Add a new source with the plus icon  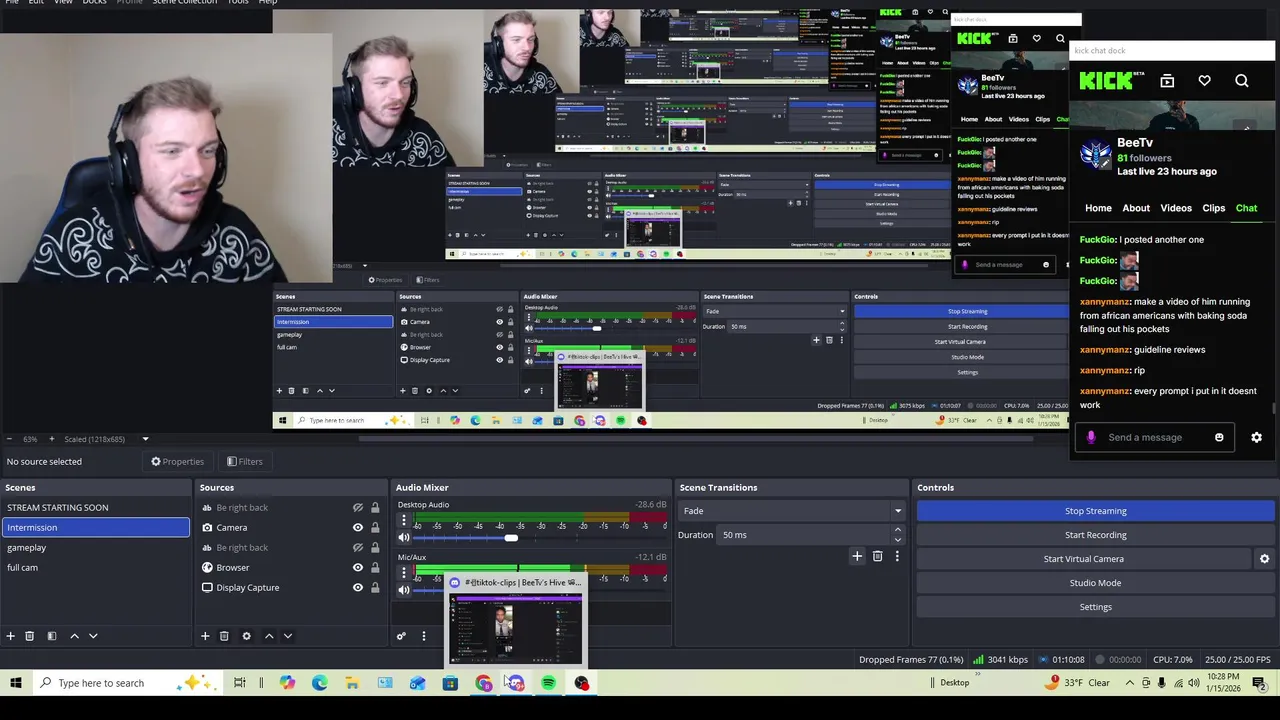205,636
